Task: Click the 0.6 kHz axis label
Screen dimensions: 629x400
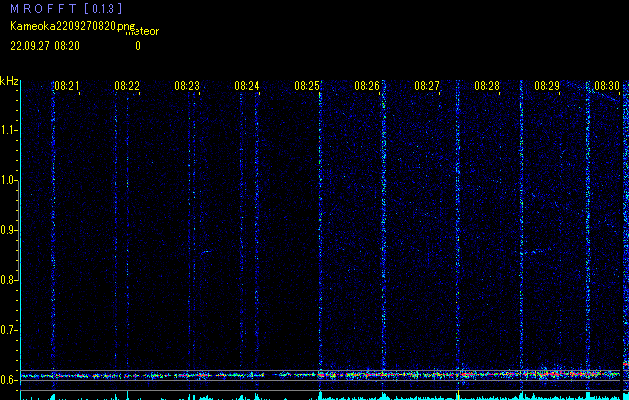Action: 8,380
